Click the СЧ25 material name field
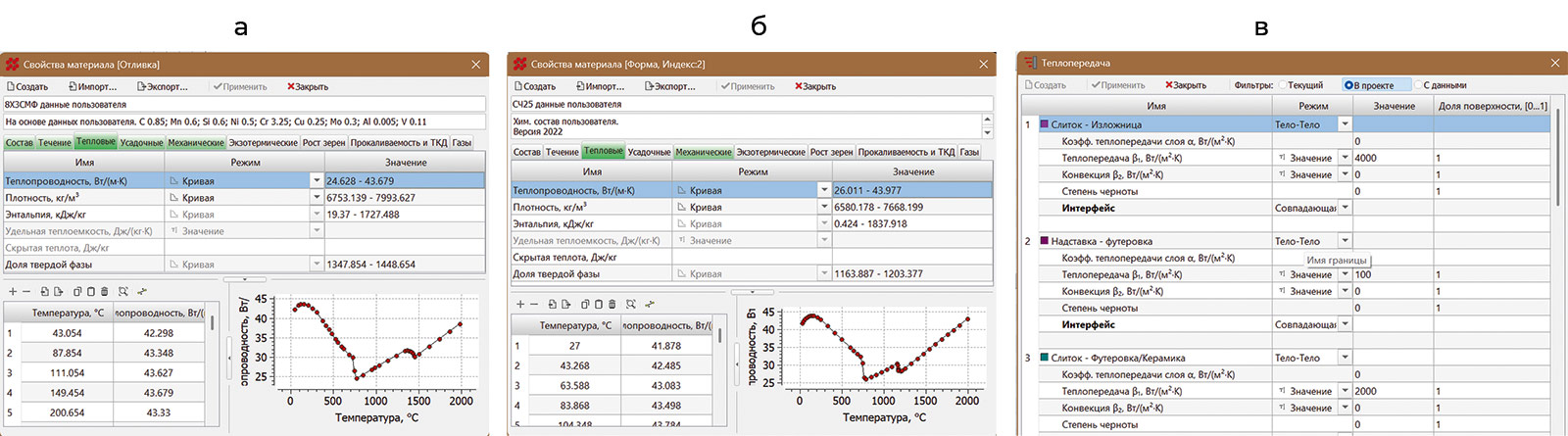Screen dimensions: 1568x436 [x=751, y=105]
